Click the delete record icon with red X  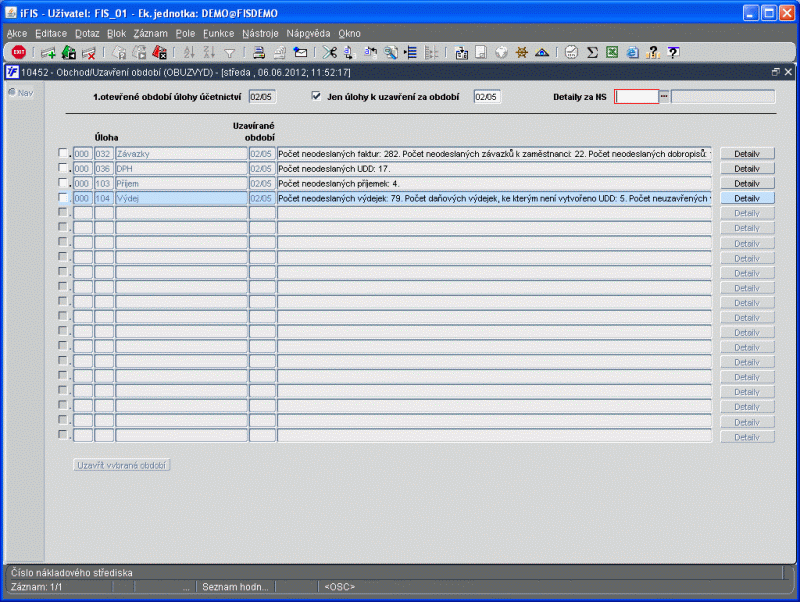click(89, 53)
